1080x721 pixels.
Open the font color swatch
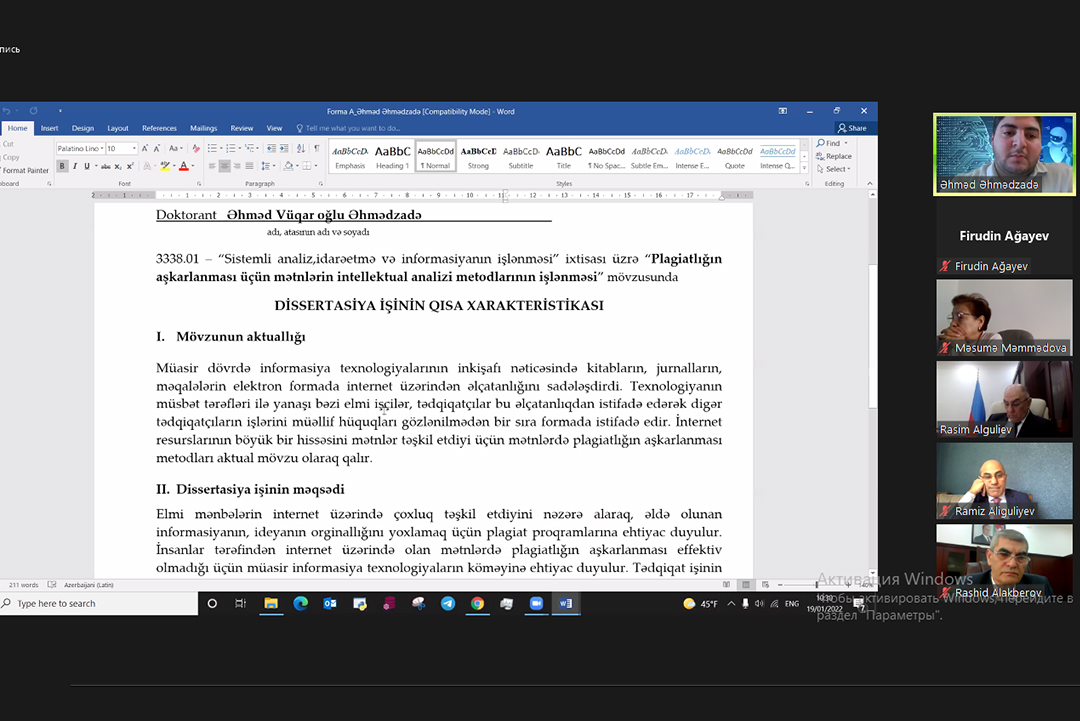(184, 166)
